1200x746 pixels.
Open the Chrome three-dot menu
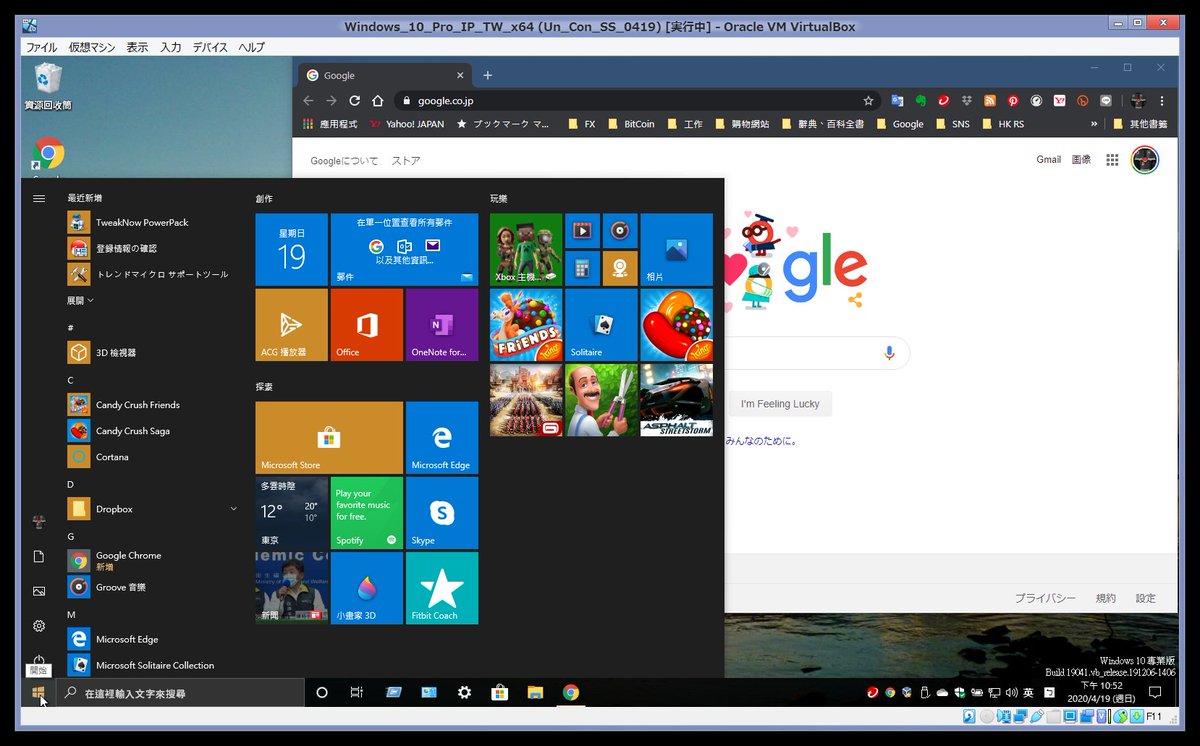[x=1162, y=100]
